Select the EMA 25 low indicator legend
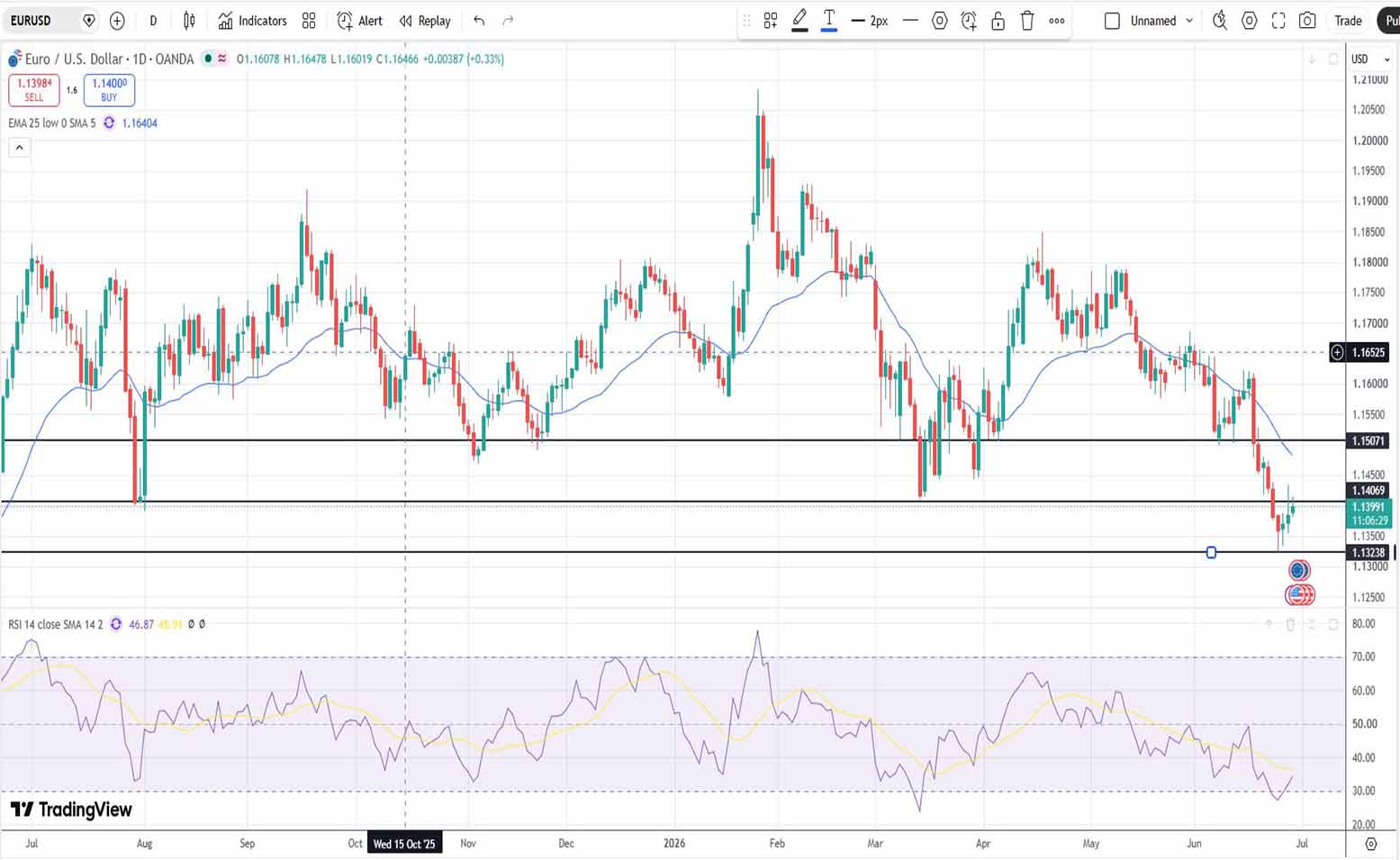Screen dimensions: 1400x860 pos(52,122)
